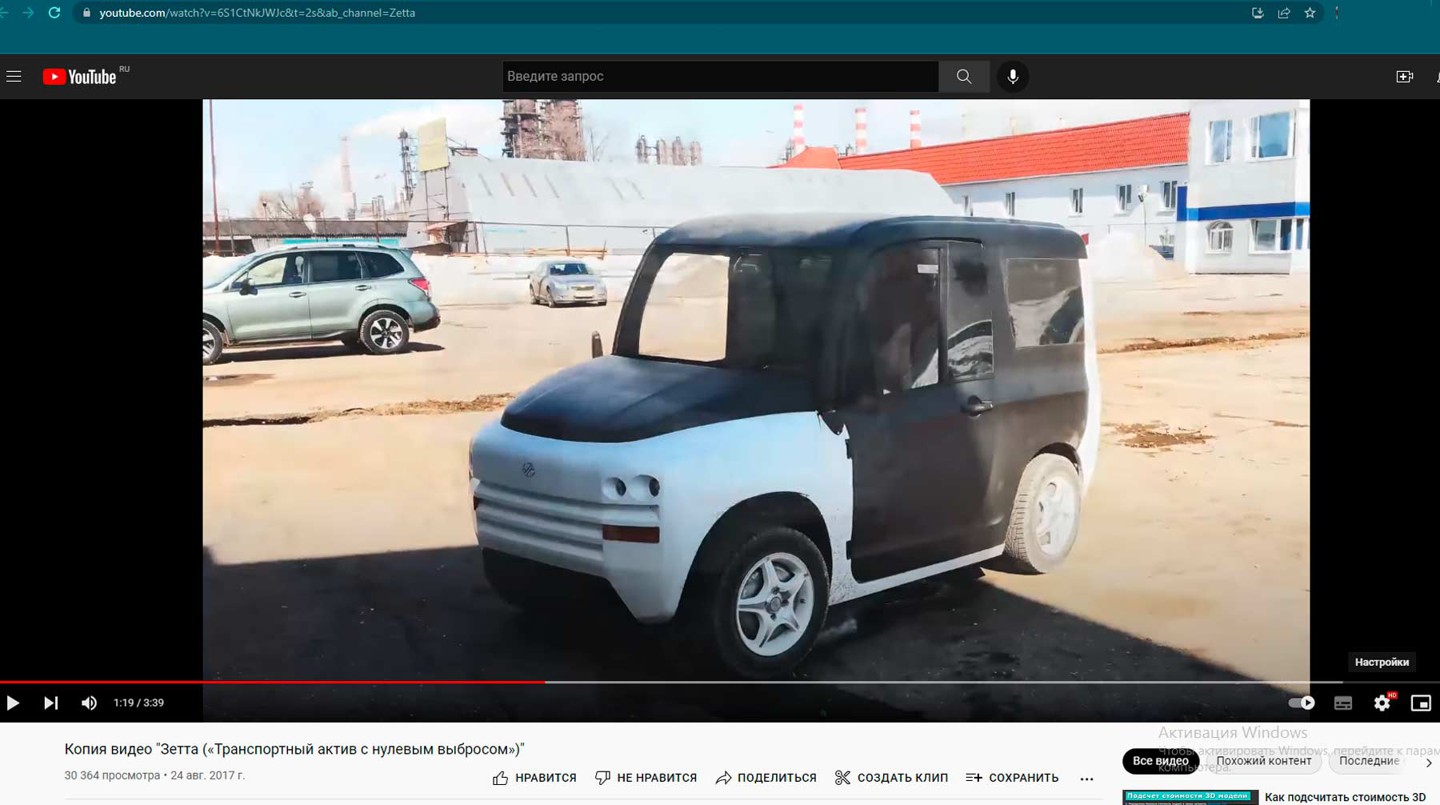This screenshot has height=805, width=1440.
Task: Select the Последние filter chip
Action: [1369, 761]
